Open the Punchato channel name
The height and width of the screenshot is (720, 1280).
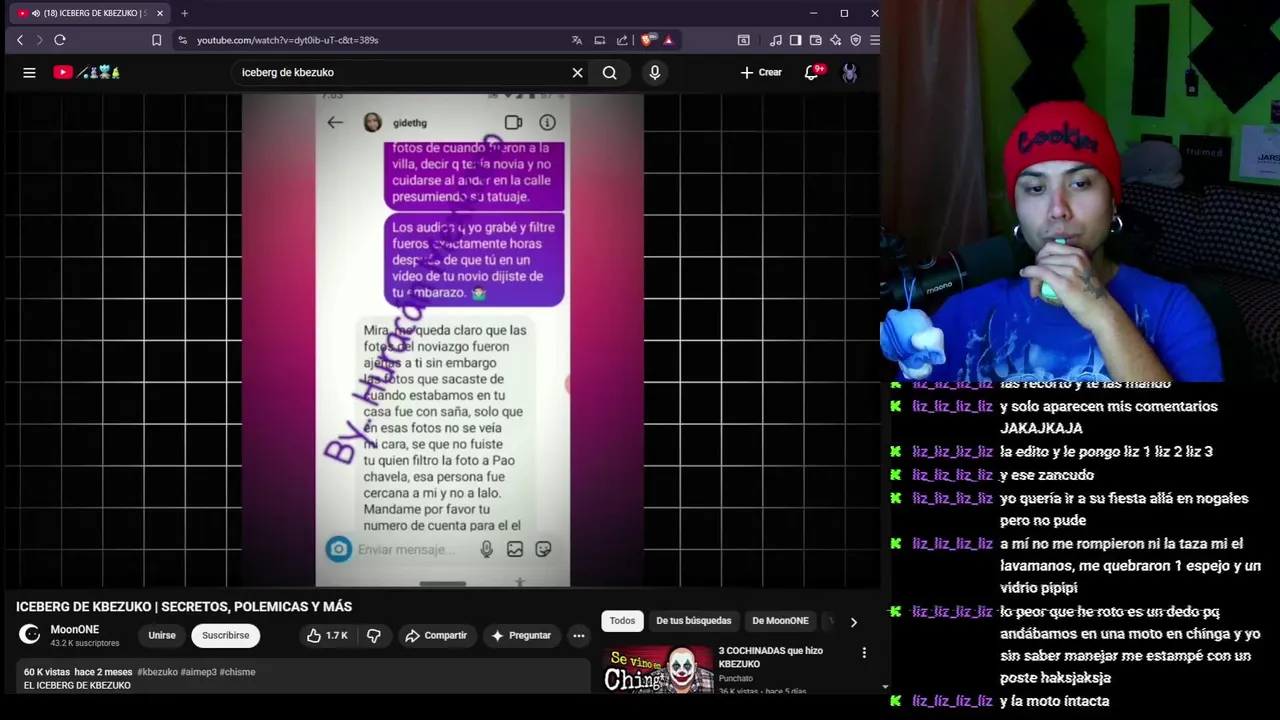736,678
